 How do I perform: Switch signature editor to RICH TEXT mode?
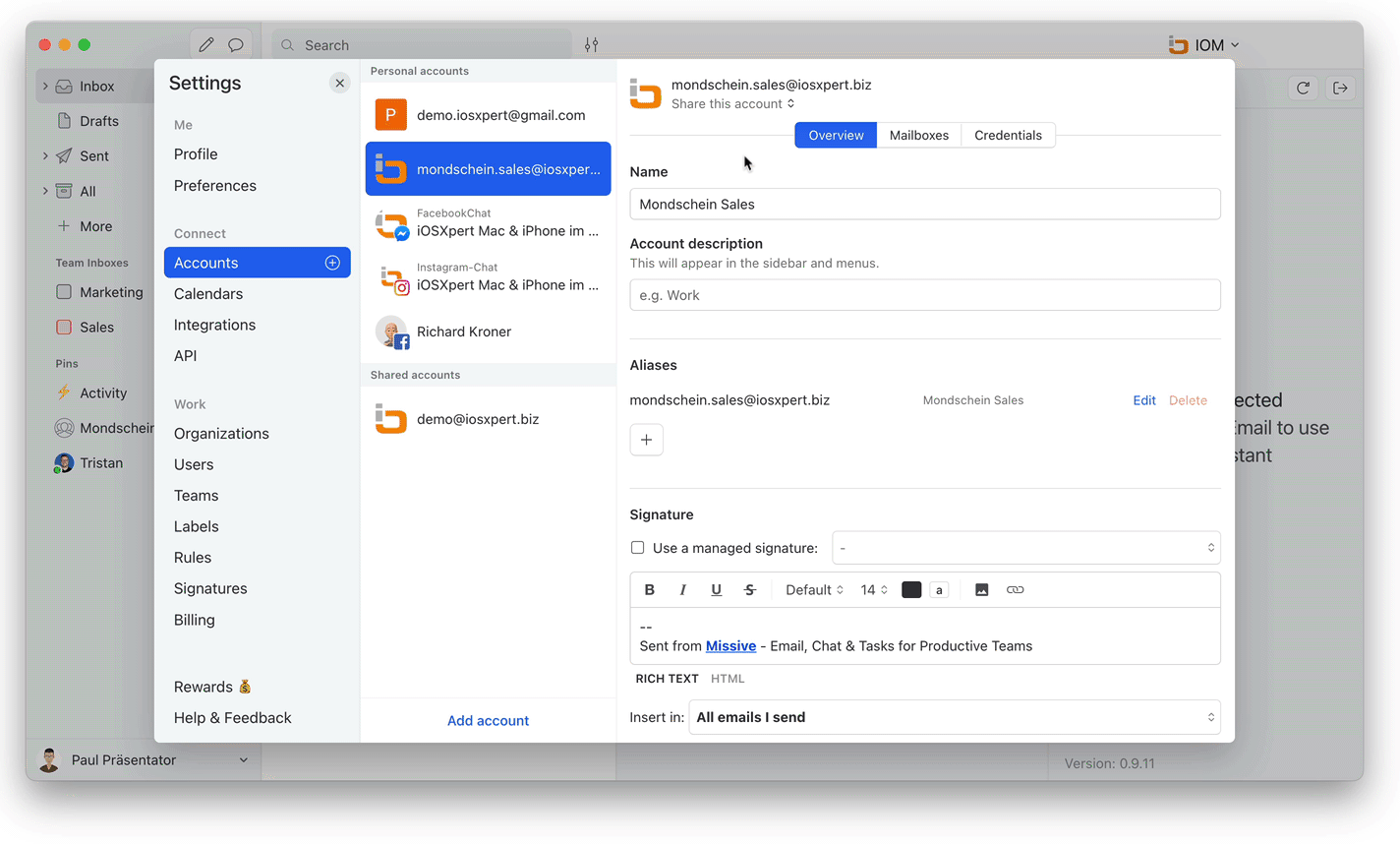(667, 679)
